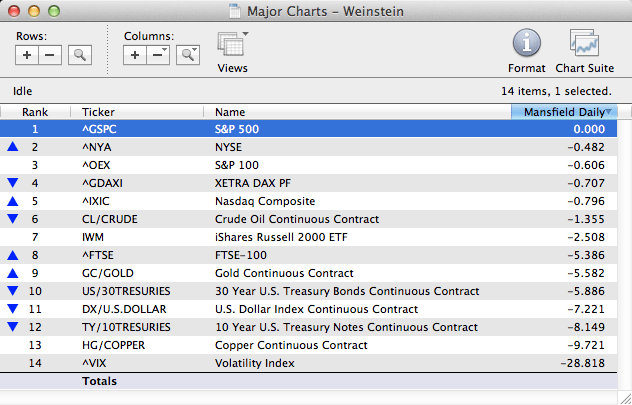Click the remove row minus button

pyautogui.click(x=50, y=55)
